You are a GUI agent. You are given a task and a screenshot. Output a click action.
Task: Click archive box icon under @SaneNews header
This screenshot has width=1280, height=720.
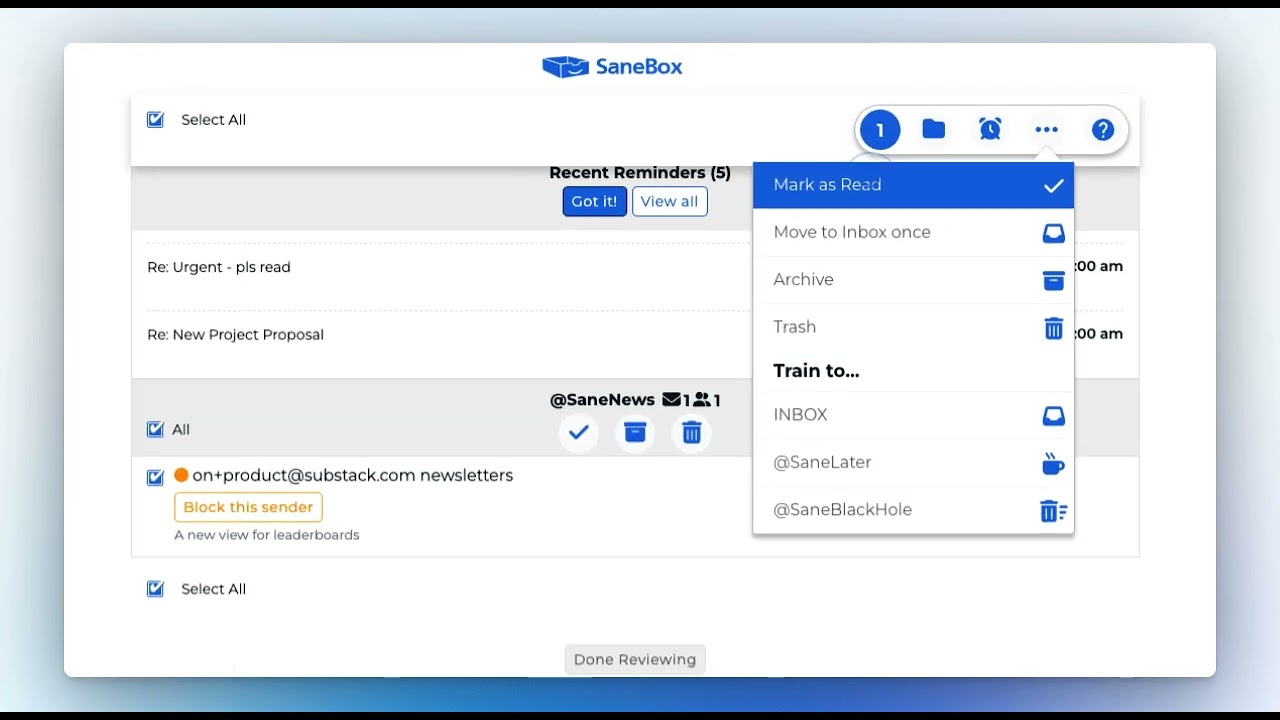(x=635, y=433)
